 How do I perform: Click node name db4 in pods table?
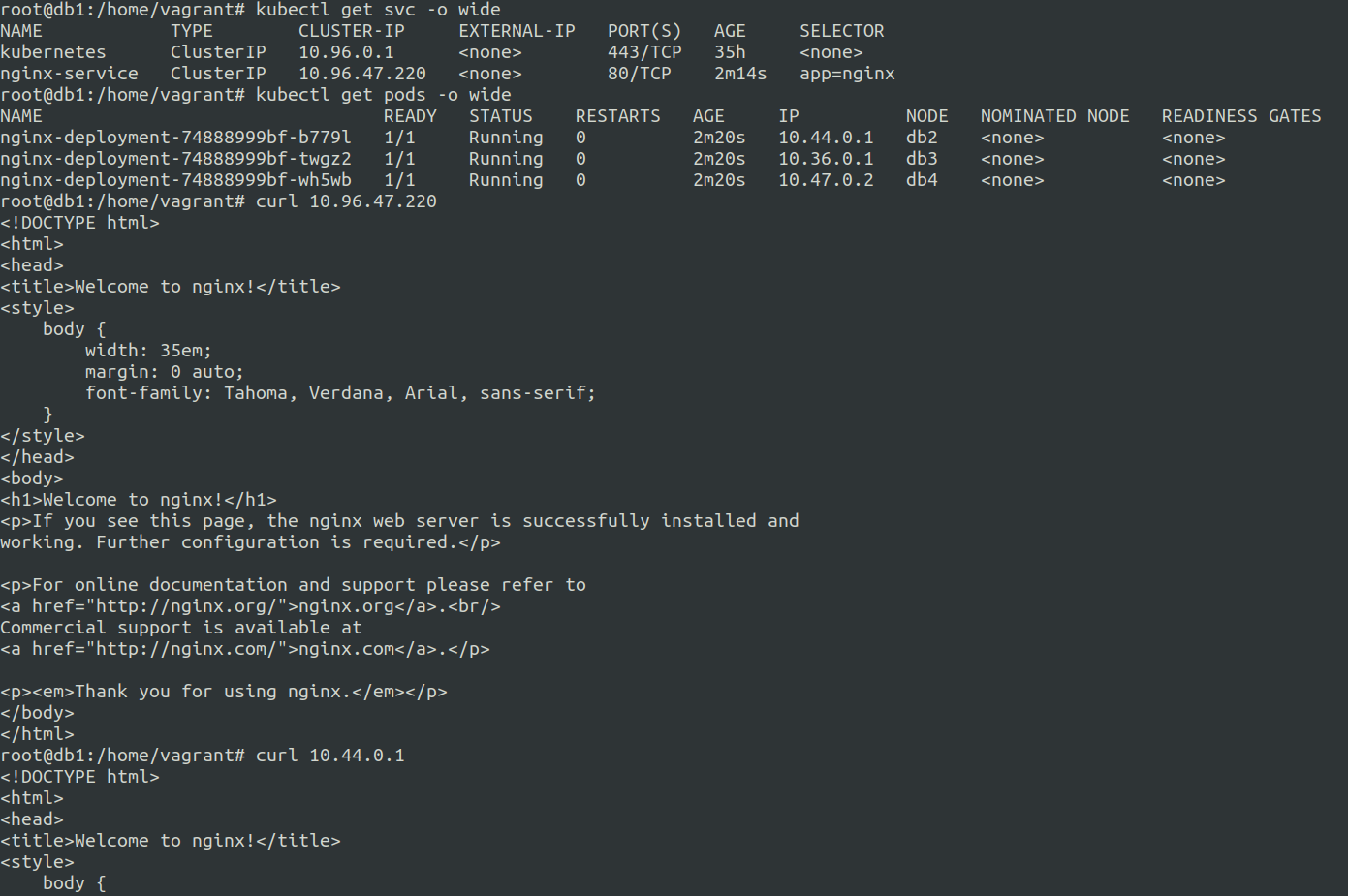coord(922,180)
